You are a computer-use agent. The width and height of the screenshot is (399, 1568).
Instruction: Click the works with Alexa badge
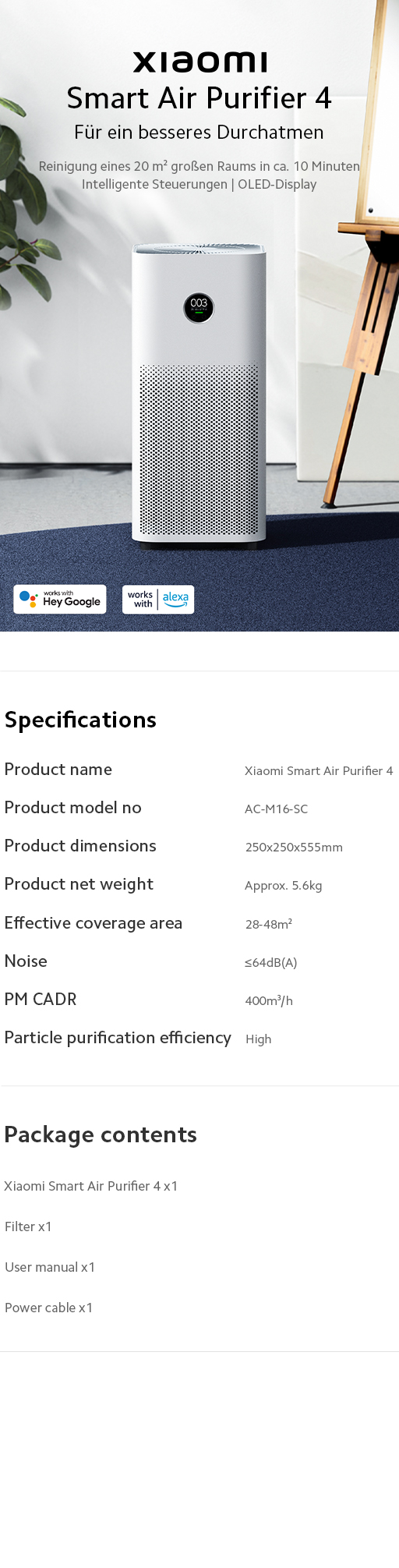(158, 599)
